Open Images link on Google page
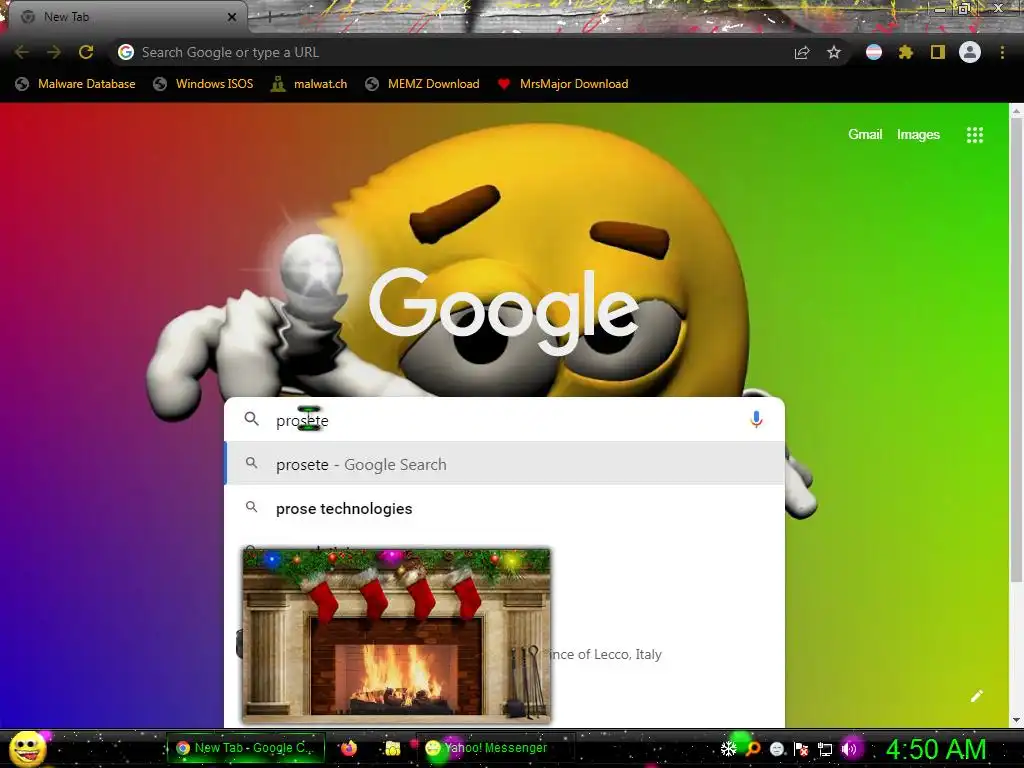 click(x=918, y=135)
